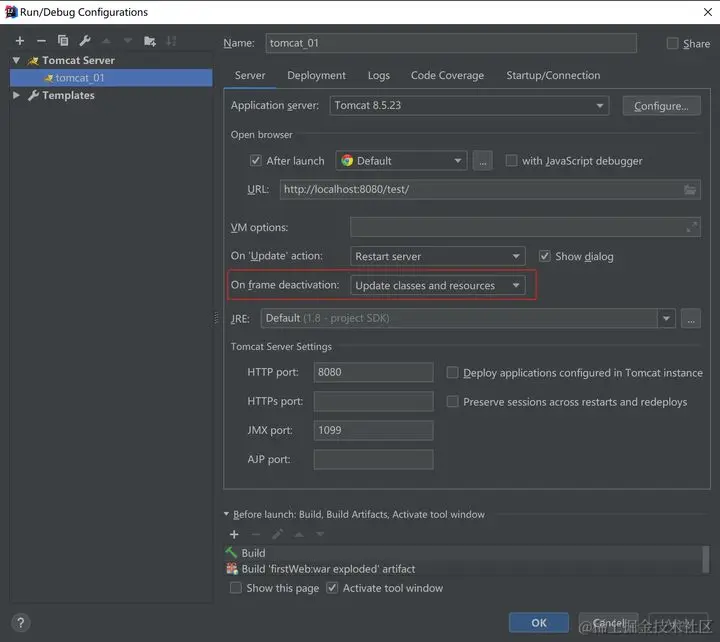Select tomcat_01 configuration in tree
The width and height of the screenshot is (720, 642).
(111, 78)
